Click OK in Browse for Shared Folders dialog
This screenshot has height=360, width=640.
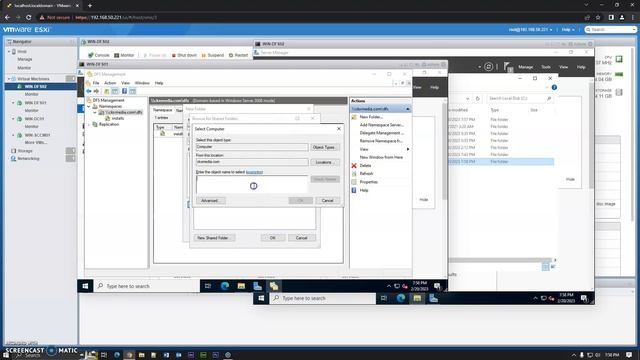tap(273, 238)
